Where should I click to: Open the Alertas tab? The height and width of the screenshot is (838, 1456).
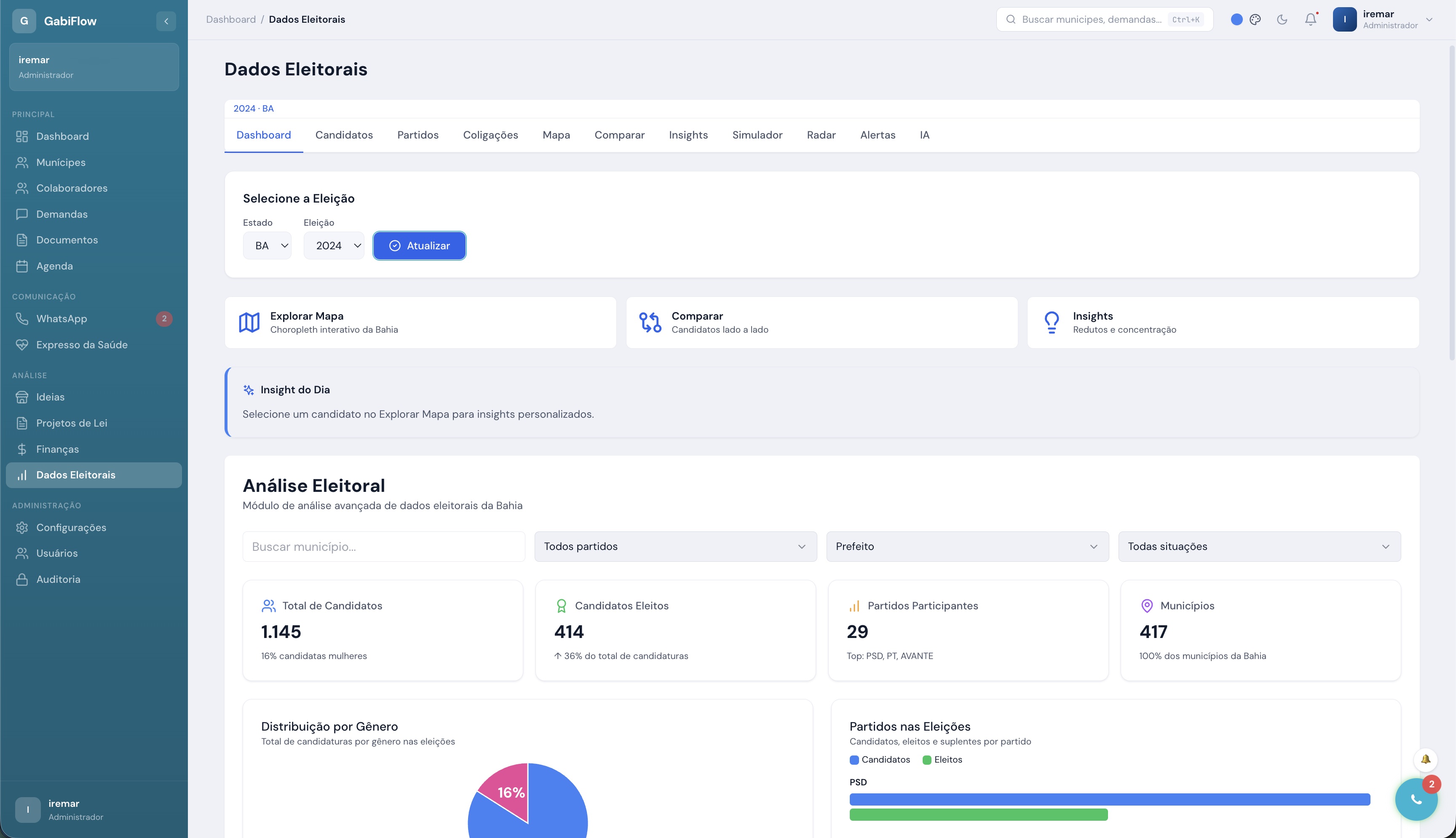tap(878, 135)
